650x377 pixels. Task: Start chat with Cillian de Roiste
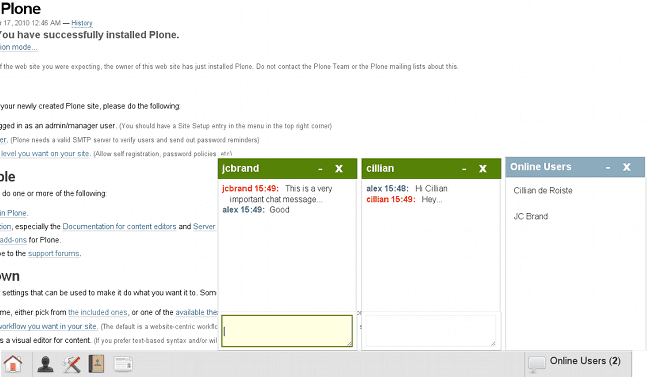pyautogui.click(x=543, y=190)
